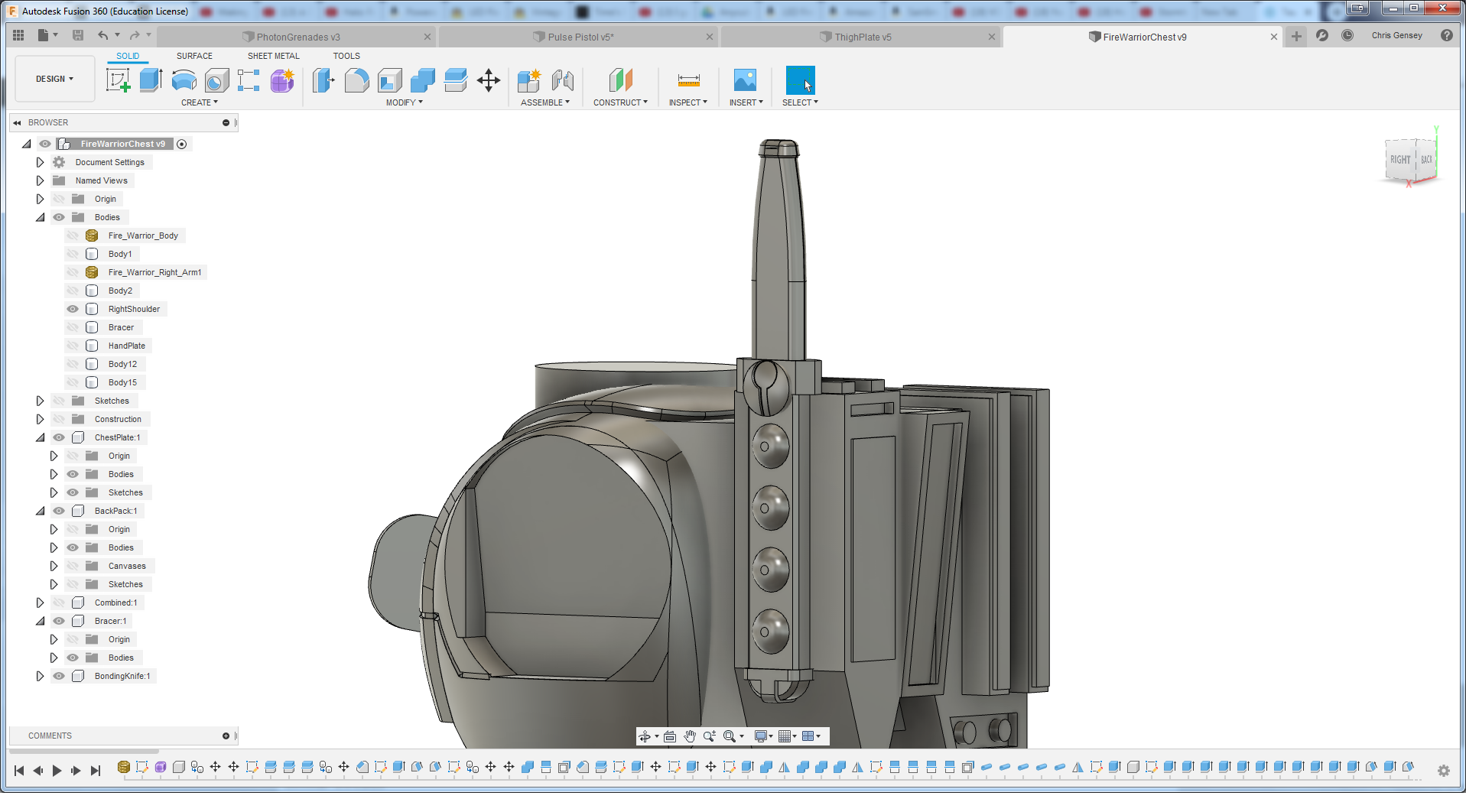This screenshot has height=812, width=1466.
Task: Toggle visibility of BondingKnife:1 component
Action: pos(59,676)
